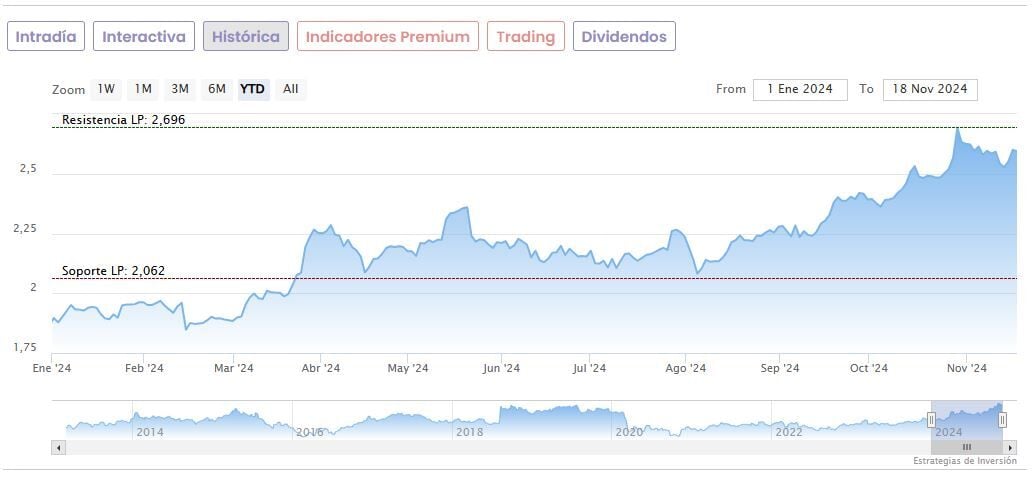Viewport: 1032px width, 477px height.
Task: Select the Histórica tab
Action: [x=246, y=37]
